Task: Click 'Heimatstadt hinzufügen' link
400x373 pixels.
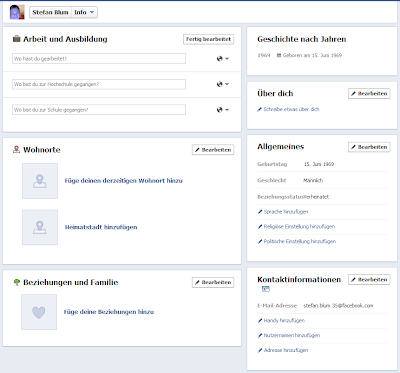Action: click(101, 227)
